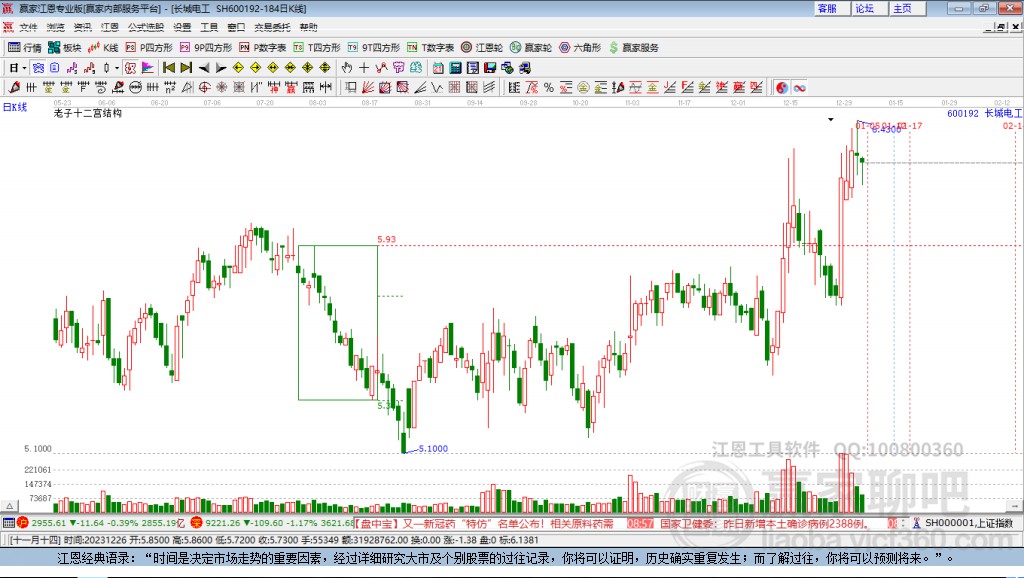Open the P四方形 tool
The image size is (1024, 578).
pyautogui.click(x=149, y=48)
